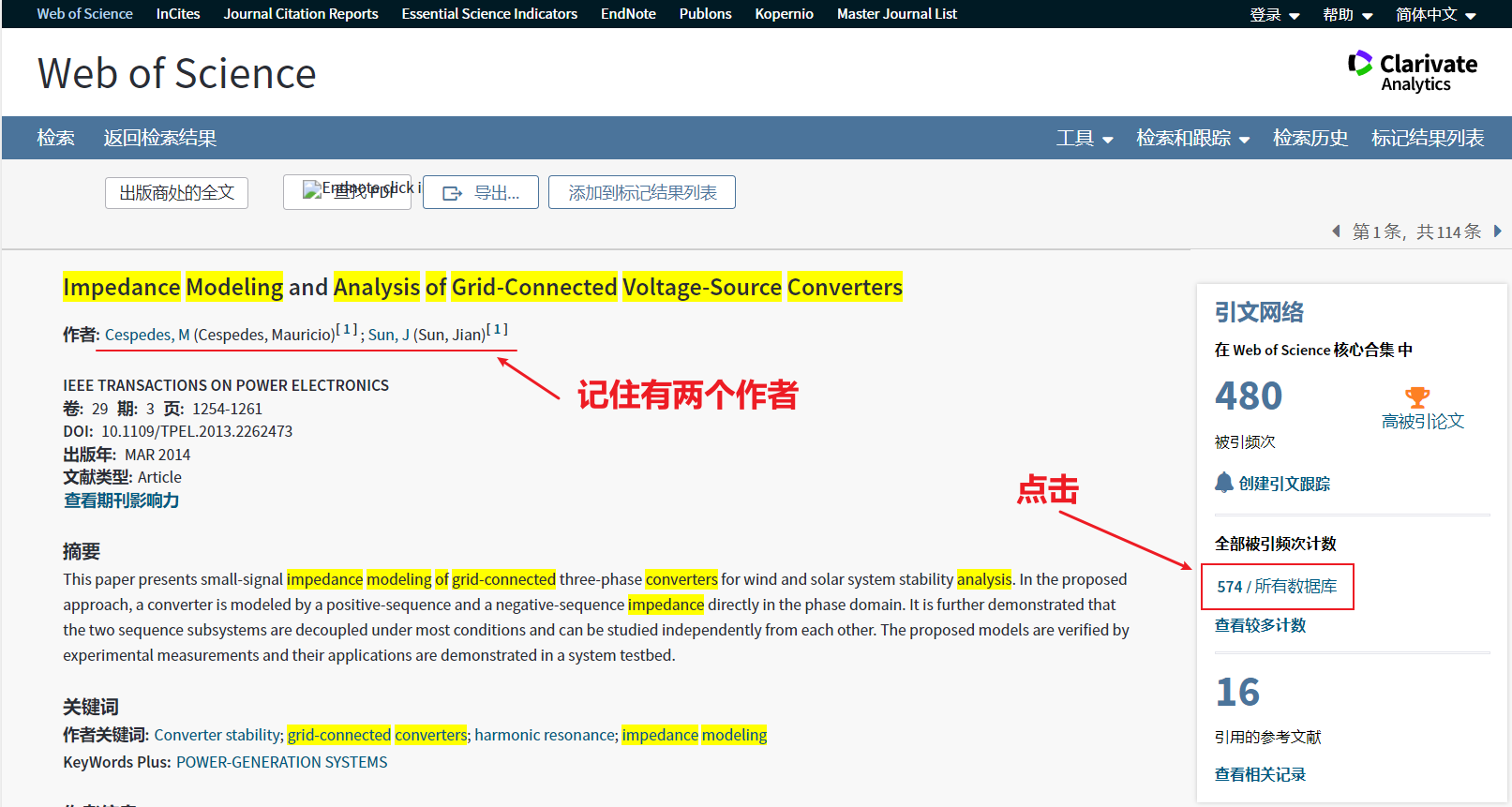Click 查看较多计数 link

point(1260,625)
